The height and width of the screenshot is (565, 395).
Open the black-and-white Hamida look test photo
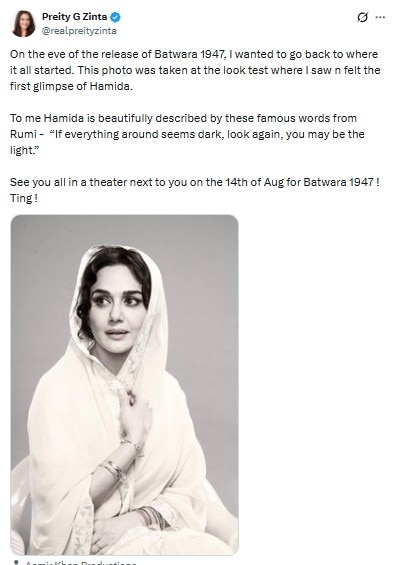[x=124, y=385]
